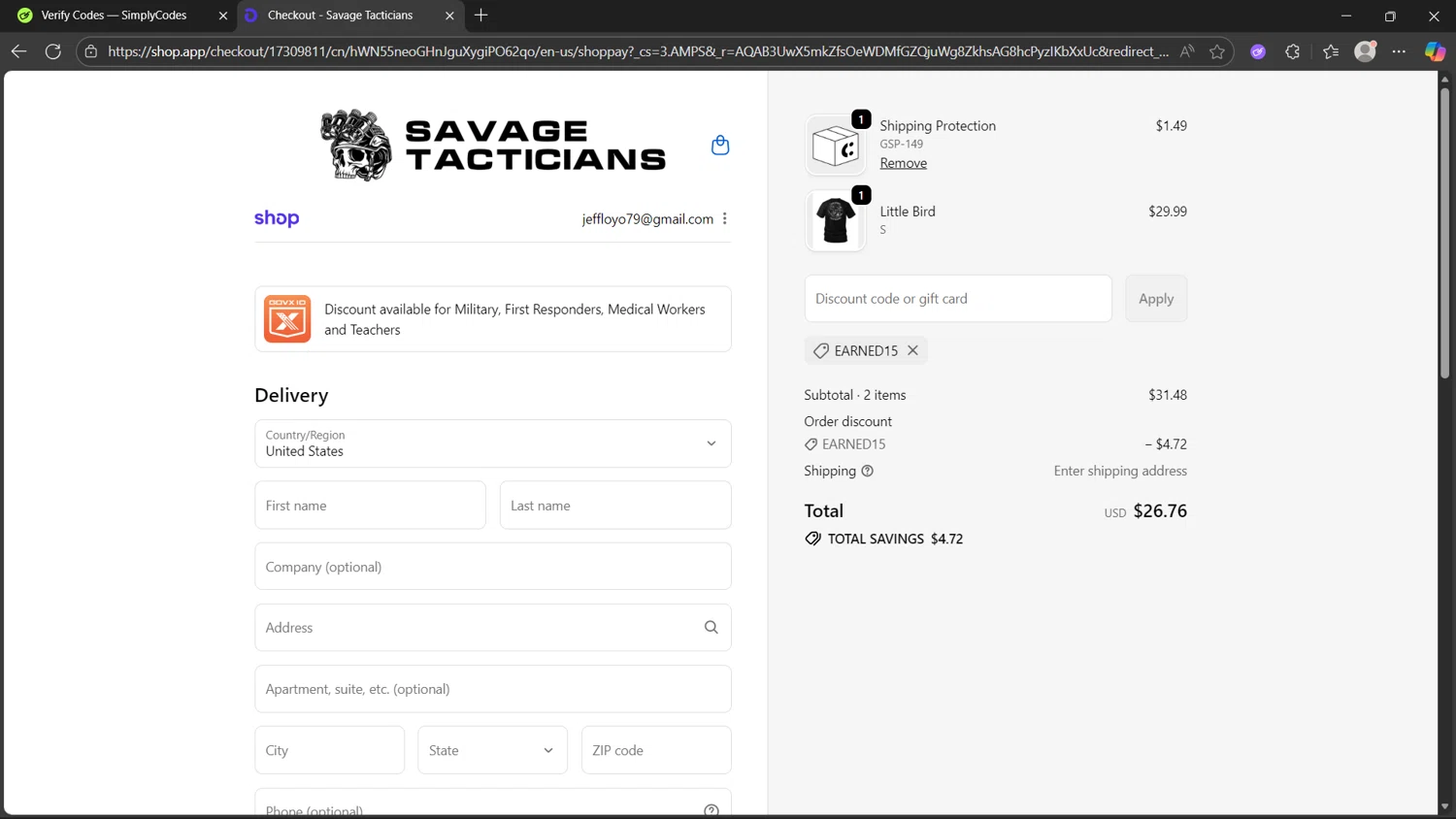The image size is (1456, 819).
Task: Open the browser profile avatar
Action: coord(1366,51)
